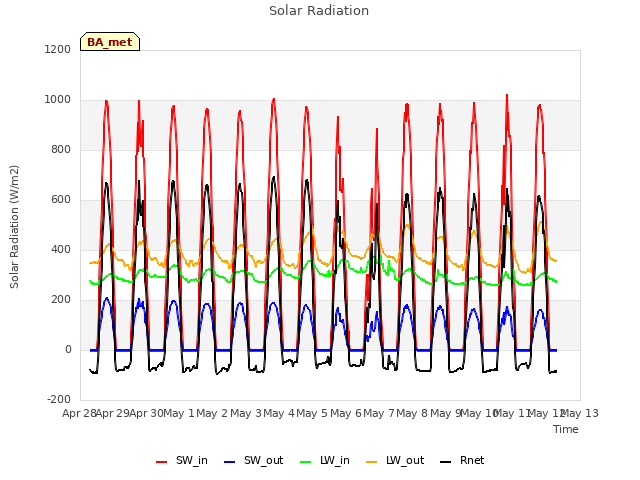Image resolution: width=640 pixels, height=480 pixels.
Task: Click the May 8 x-axis label
Action: point(412,413)
